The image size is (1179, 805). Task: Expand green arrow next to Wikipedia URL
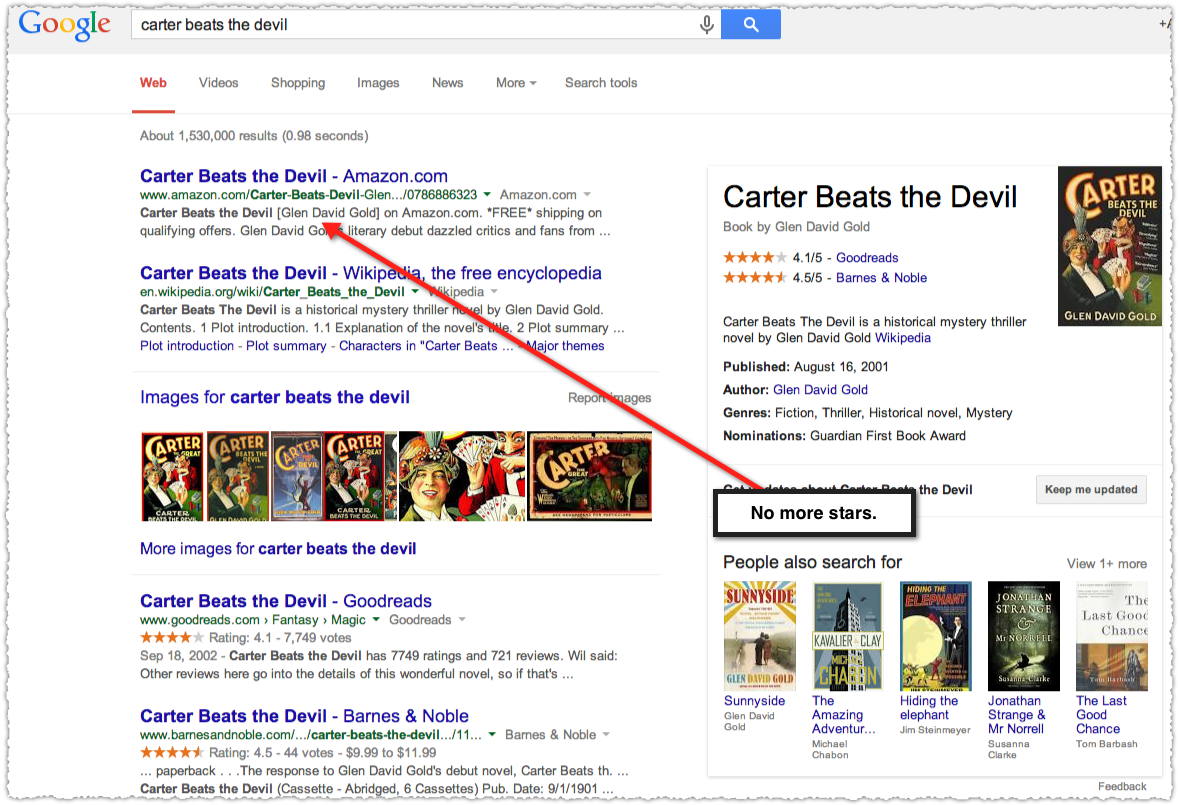pos(415,292)
